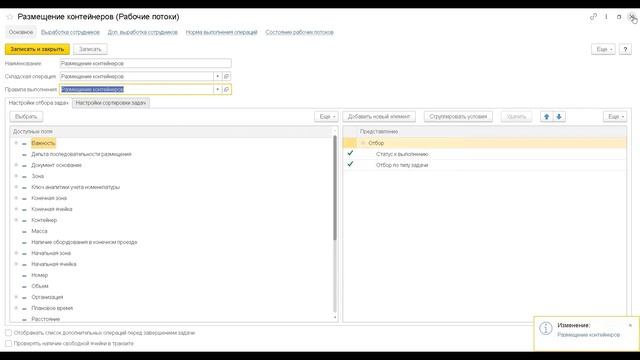Expand the Организация field node
Image resolution: width=640 pixels, height=360 pixels.
pyautogui.click(x=16, y=298)
